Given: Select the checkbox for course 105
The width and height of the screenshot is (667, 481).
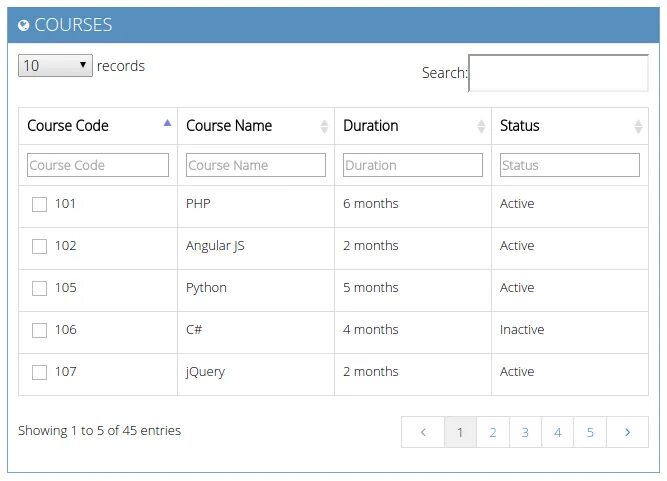Looking at the screenshot, I should pos(40,288).
